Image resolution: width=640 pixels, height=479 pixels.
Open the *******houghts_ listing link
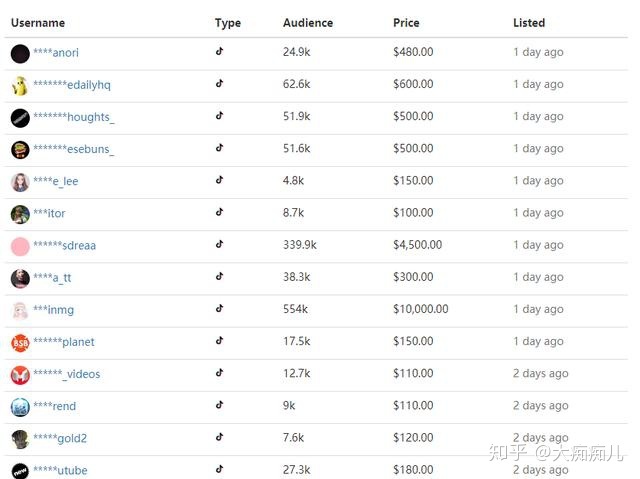tap(74, 117)
